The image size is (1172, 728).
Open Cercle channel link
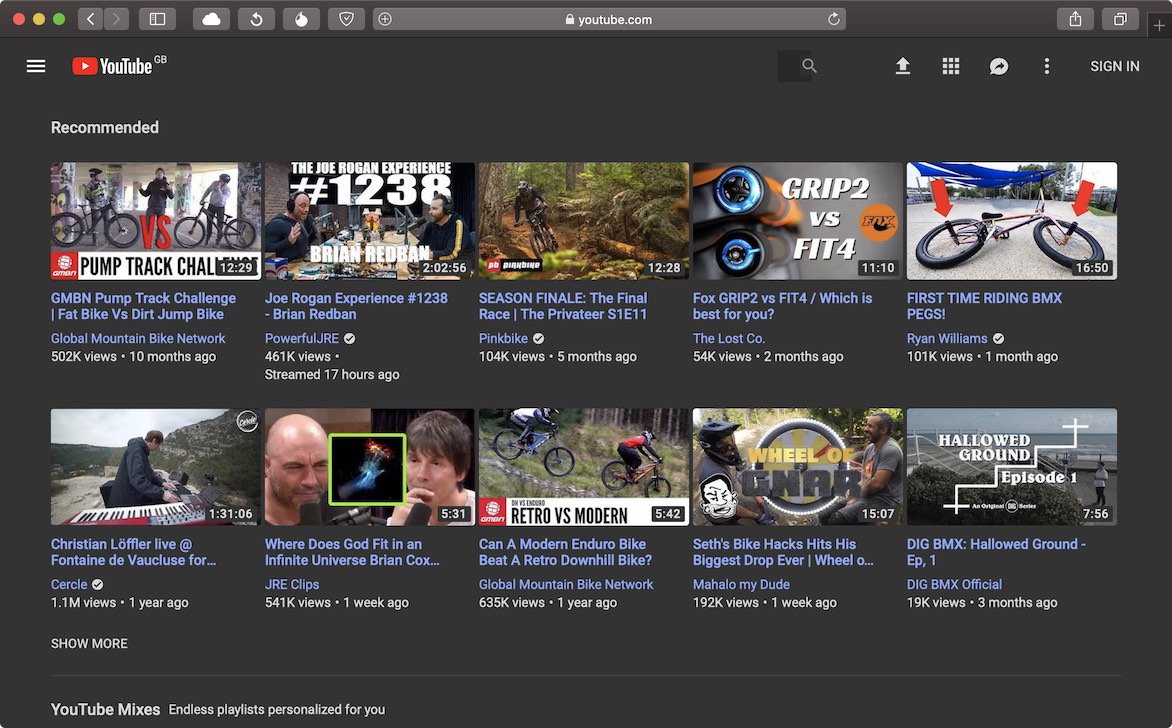(x=69, y=584)
